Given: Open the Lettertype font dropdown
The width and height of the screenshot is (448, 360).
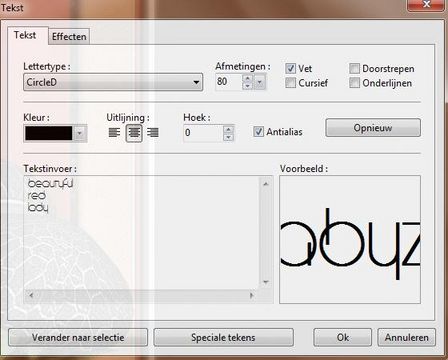Looking at the screenshot, I should point(113,82).
